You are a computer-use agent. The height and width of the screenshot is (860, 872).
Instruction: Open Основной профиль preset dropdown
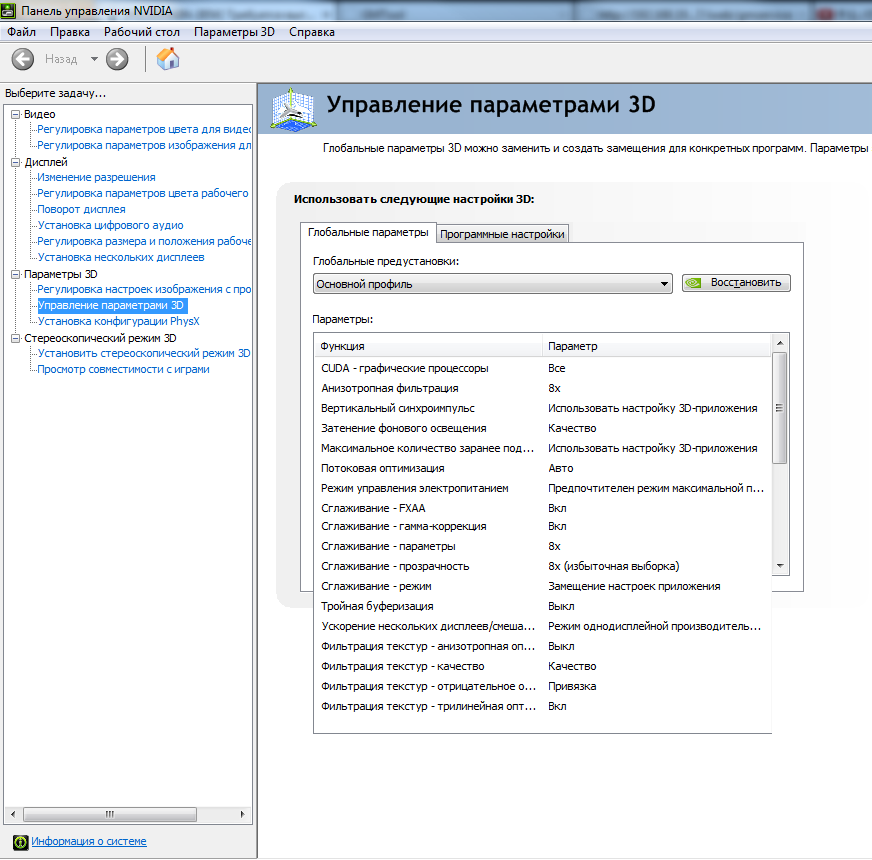tap(493, 284)
